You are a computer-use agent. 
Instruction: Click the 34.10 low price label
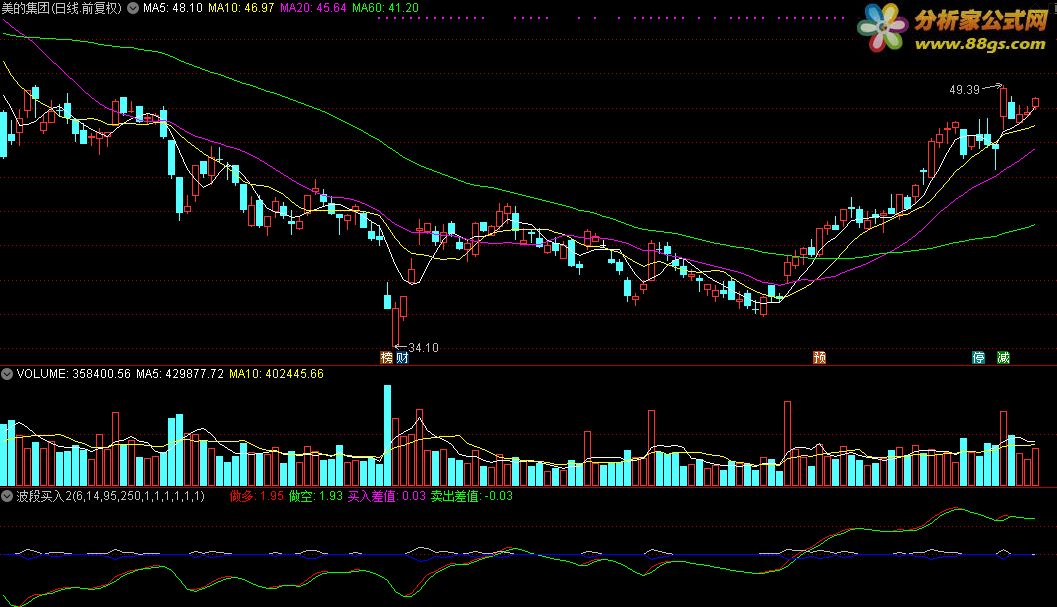tap(423, 348)
